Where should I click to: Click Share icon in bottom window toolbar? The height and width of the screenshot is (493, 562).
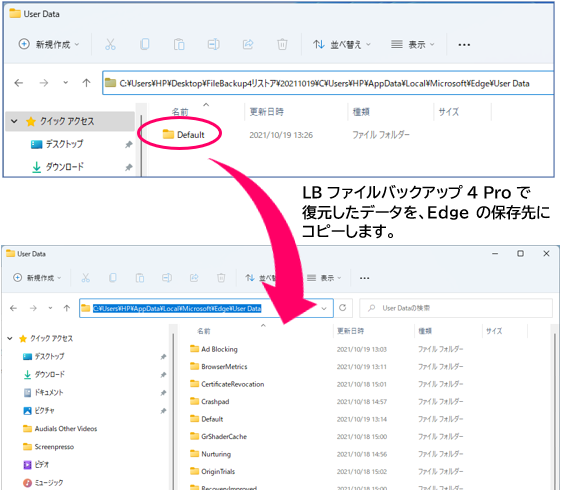click(x=194, y=278)
